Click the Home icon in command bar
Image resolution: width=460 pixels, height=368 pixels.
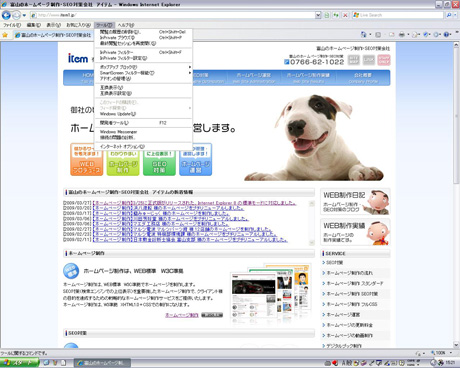point(363,34)
